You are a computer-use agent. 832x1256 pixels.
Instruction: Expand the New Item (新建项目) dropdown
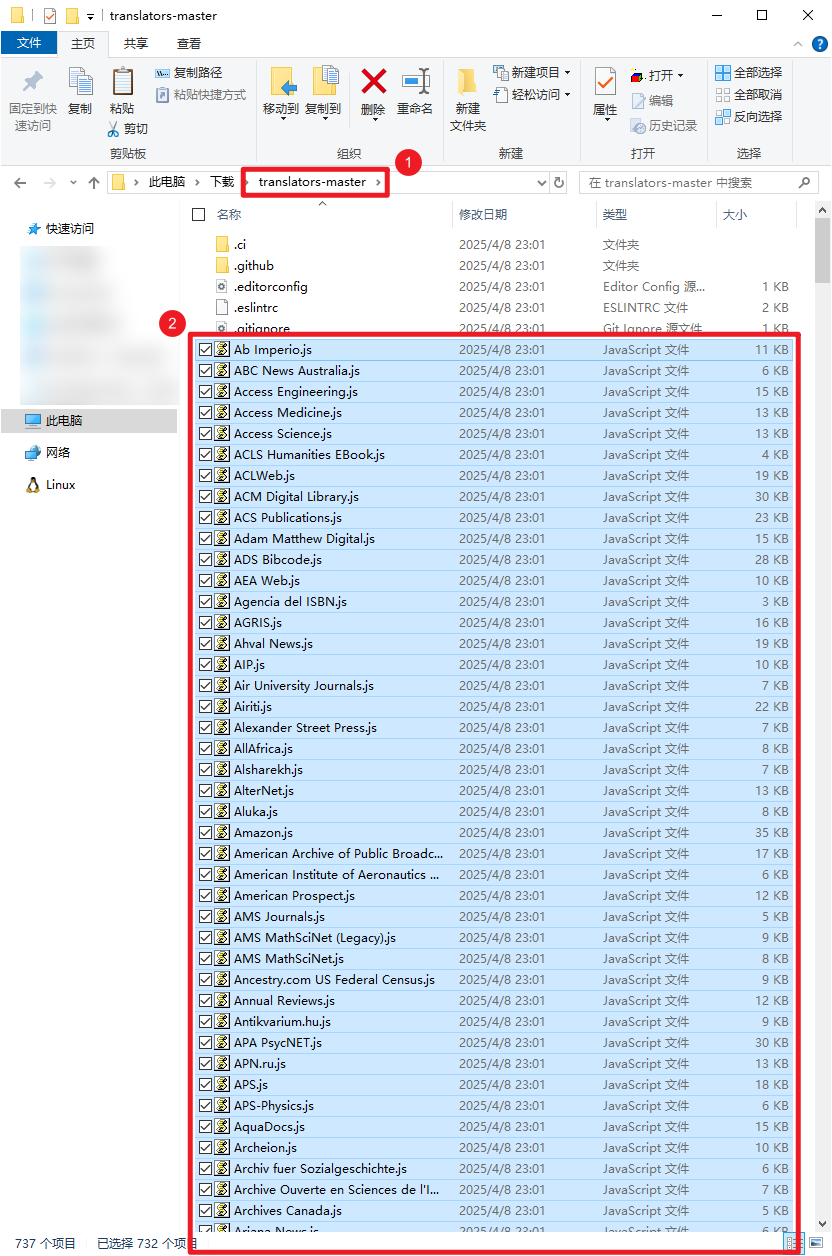pyautogui.click(x=567, y=73)
